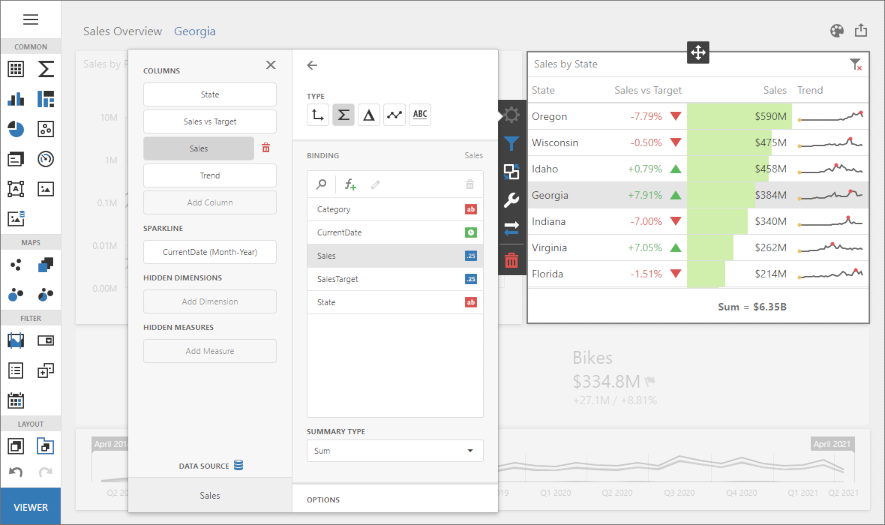Add a Group layout item

click(16, 446)
